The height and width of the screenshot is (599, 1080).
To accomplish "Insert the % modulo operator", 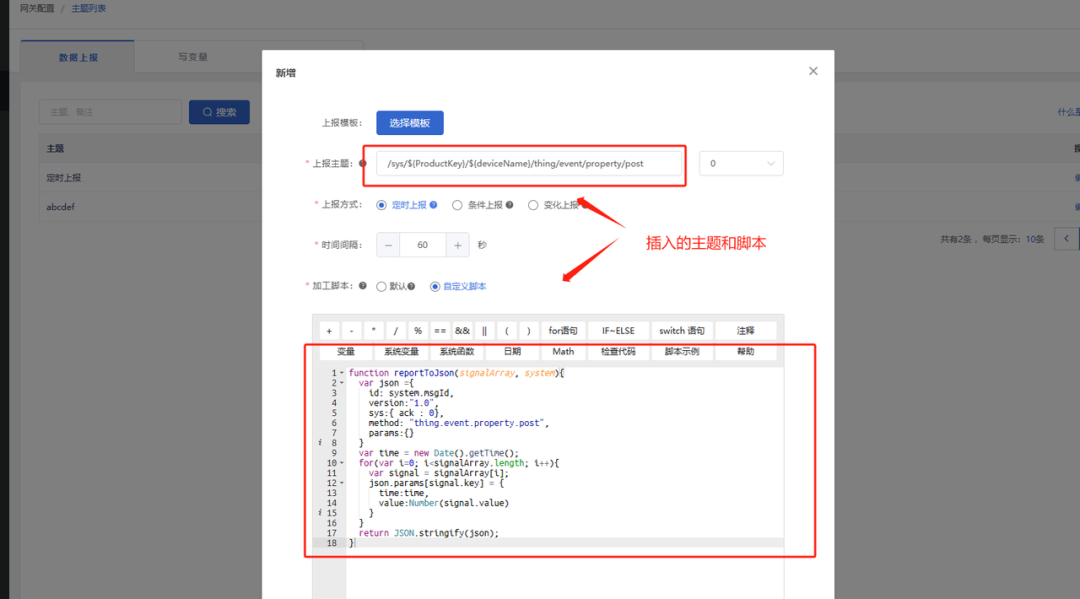I will click(x=418, y=331).
